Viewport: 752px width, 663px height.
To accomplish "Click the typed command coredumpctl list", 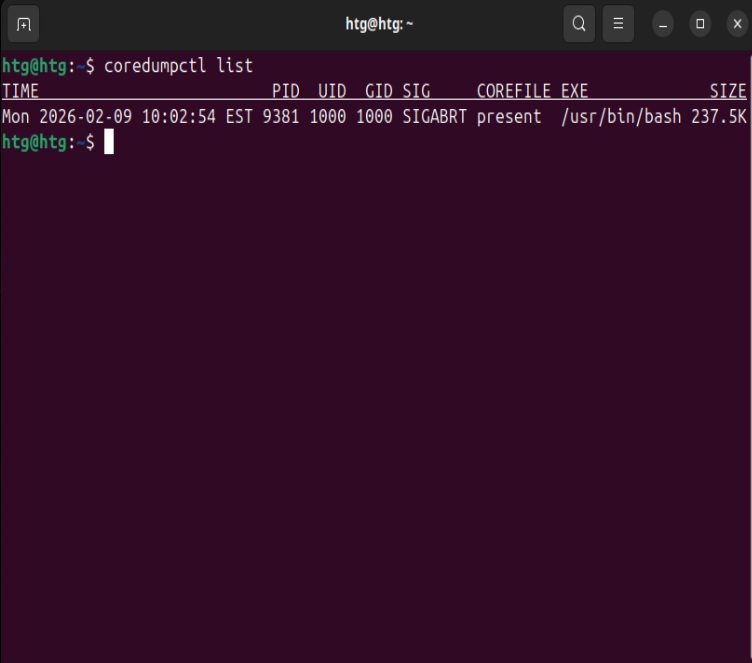I will tap(178, 66).
